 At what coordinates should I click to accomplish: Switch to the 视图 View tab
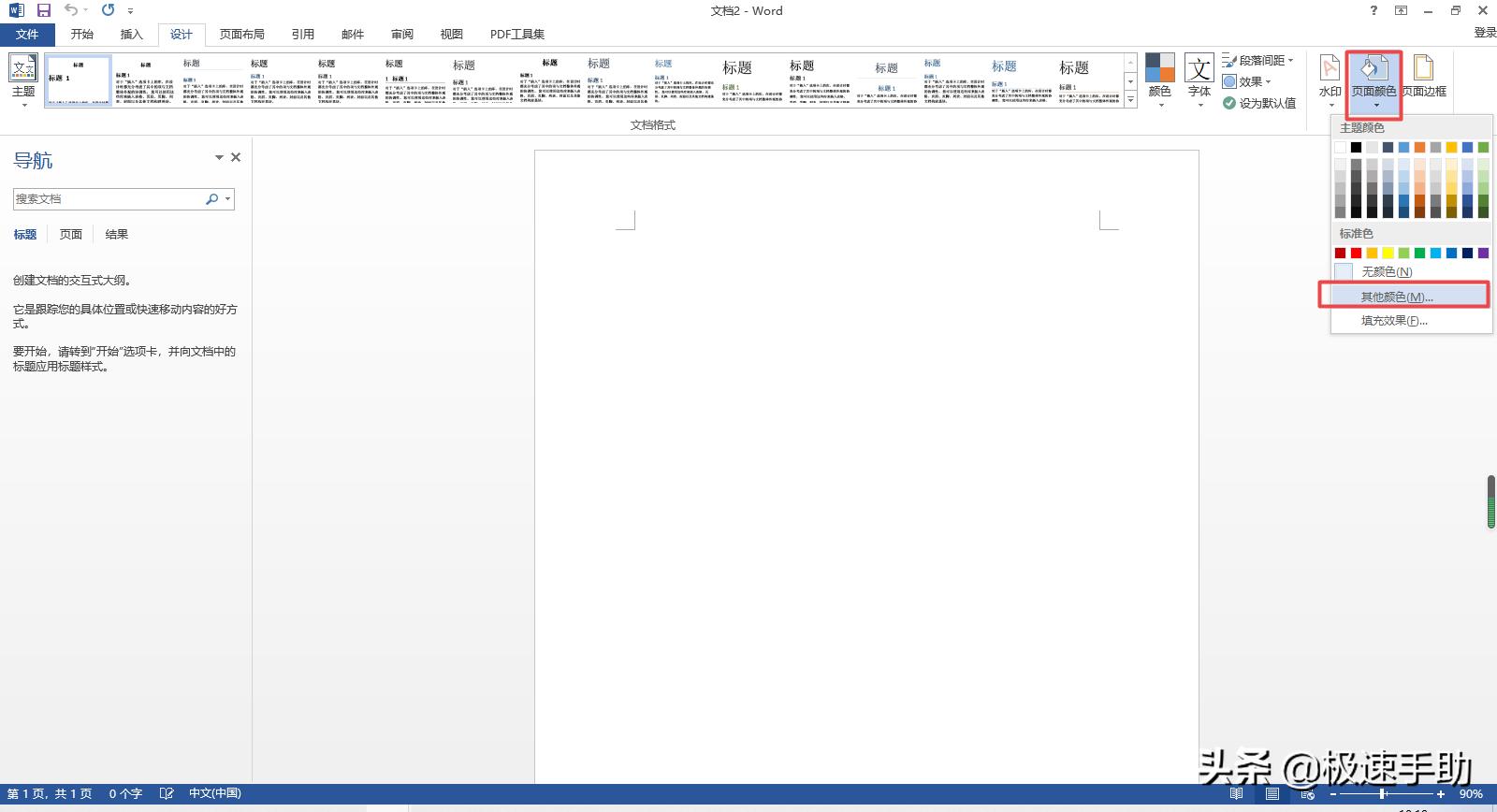point(452,35)
